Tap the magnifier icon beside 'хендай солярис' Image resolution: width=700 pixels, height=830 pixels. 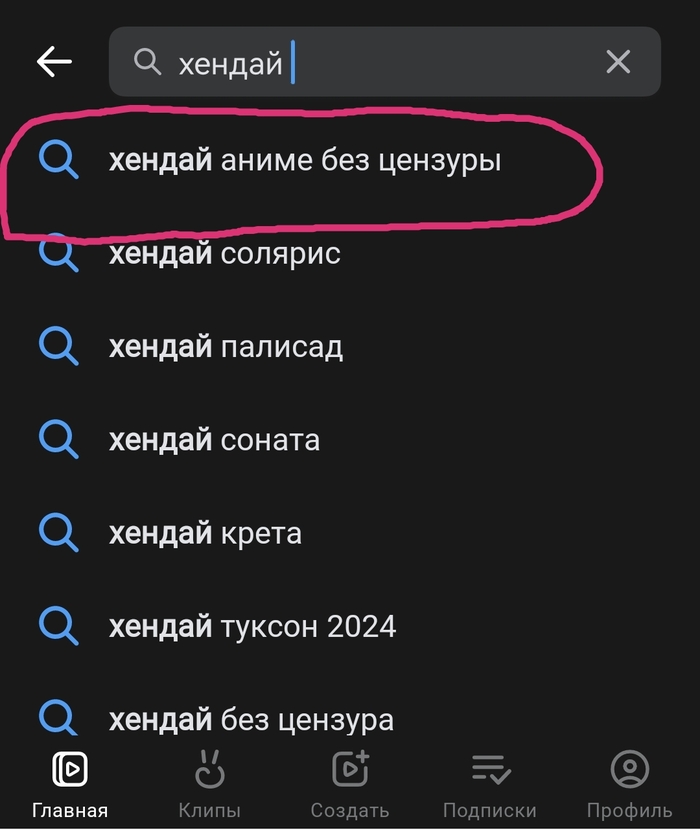[60, 254]
